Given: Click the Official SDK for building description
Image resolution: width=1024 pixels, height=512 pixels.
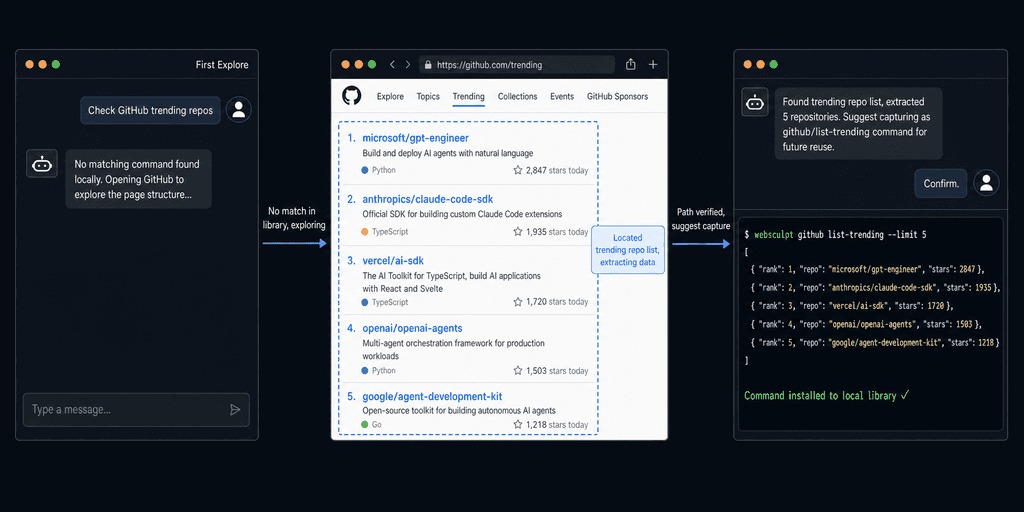Looking at the screenshot, I should pyautogui.click(x=462, y=214).
